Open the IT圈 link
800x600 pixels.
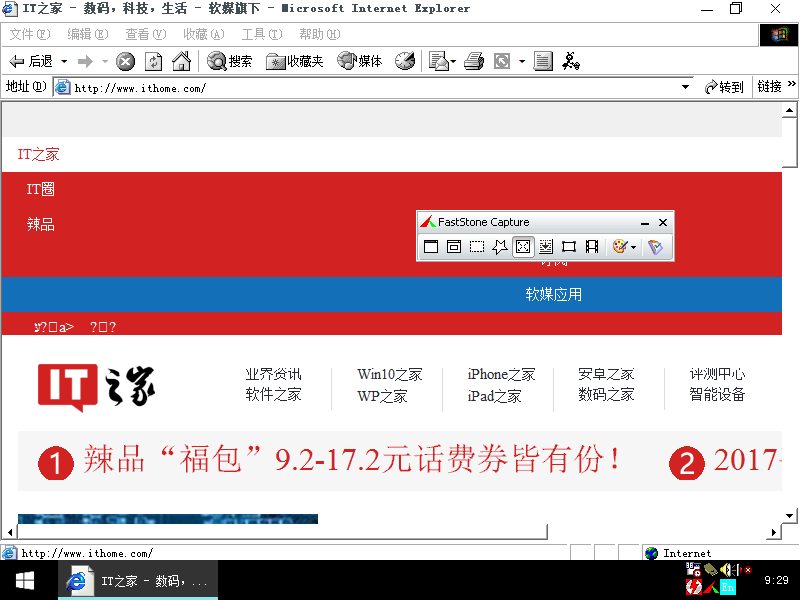(40, 189)
